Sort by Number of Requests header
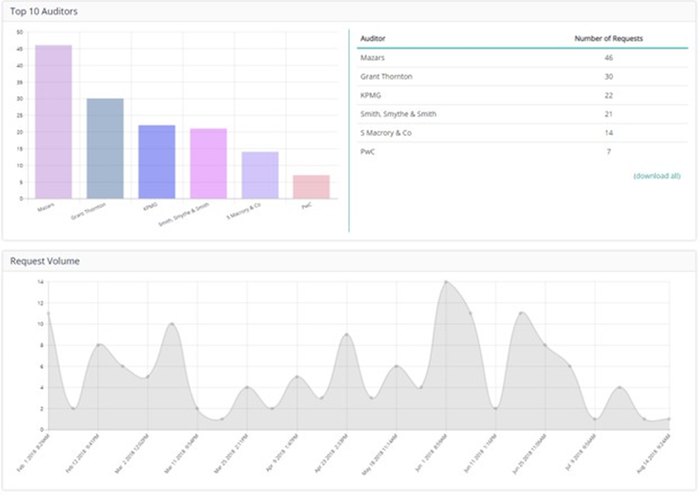Image resolution: width=700 pixels, height=495 pixels. point(608,39)
